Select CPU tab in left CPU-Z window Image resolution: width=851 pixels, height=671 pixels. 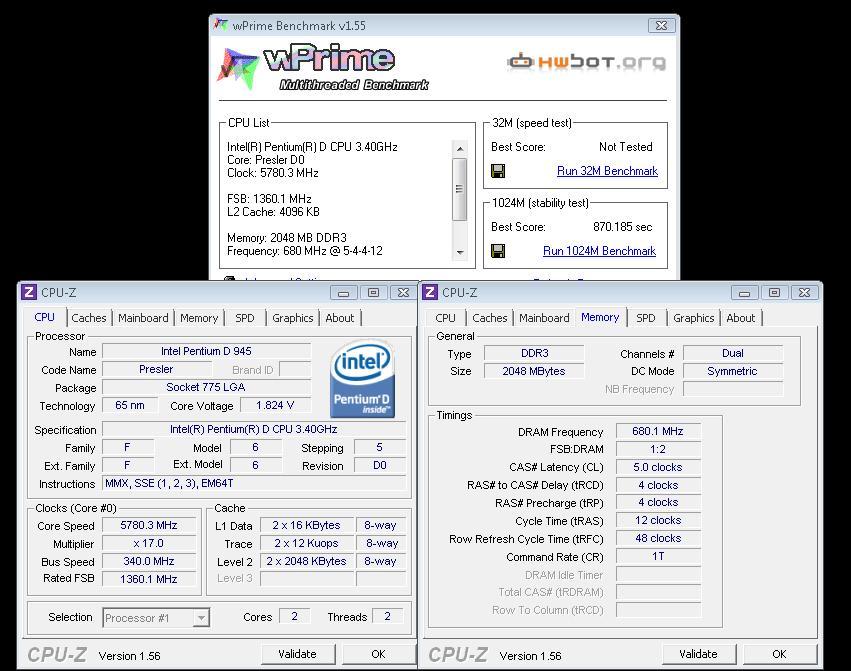click(x=45, y=317)
